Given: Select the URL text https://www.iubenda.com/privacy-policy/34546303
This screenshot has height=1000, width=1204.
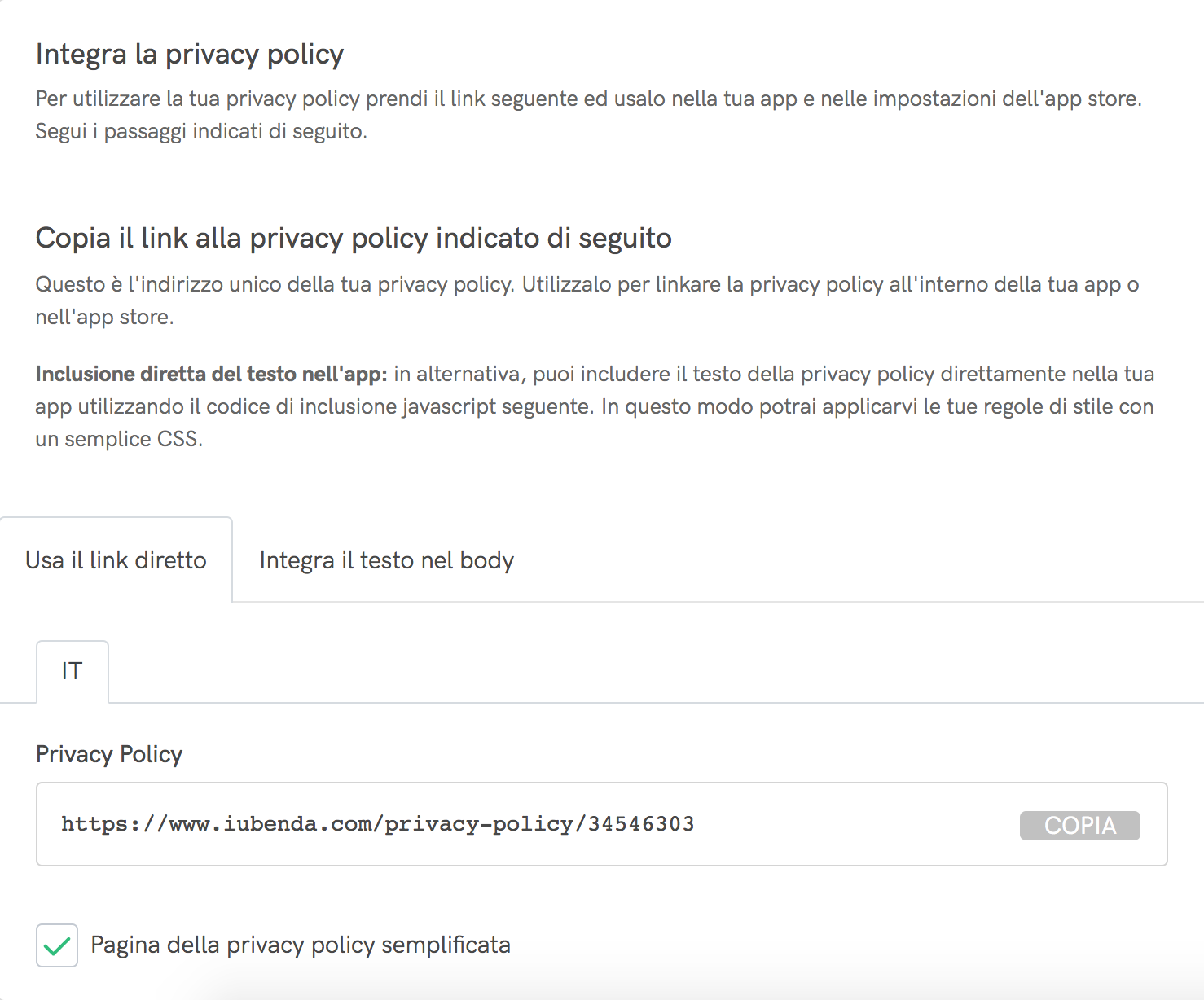Looking at the screenshot, I should pyautogui.click(x=376, y=824).
